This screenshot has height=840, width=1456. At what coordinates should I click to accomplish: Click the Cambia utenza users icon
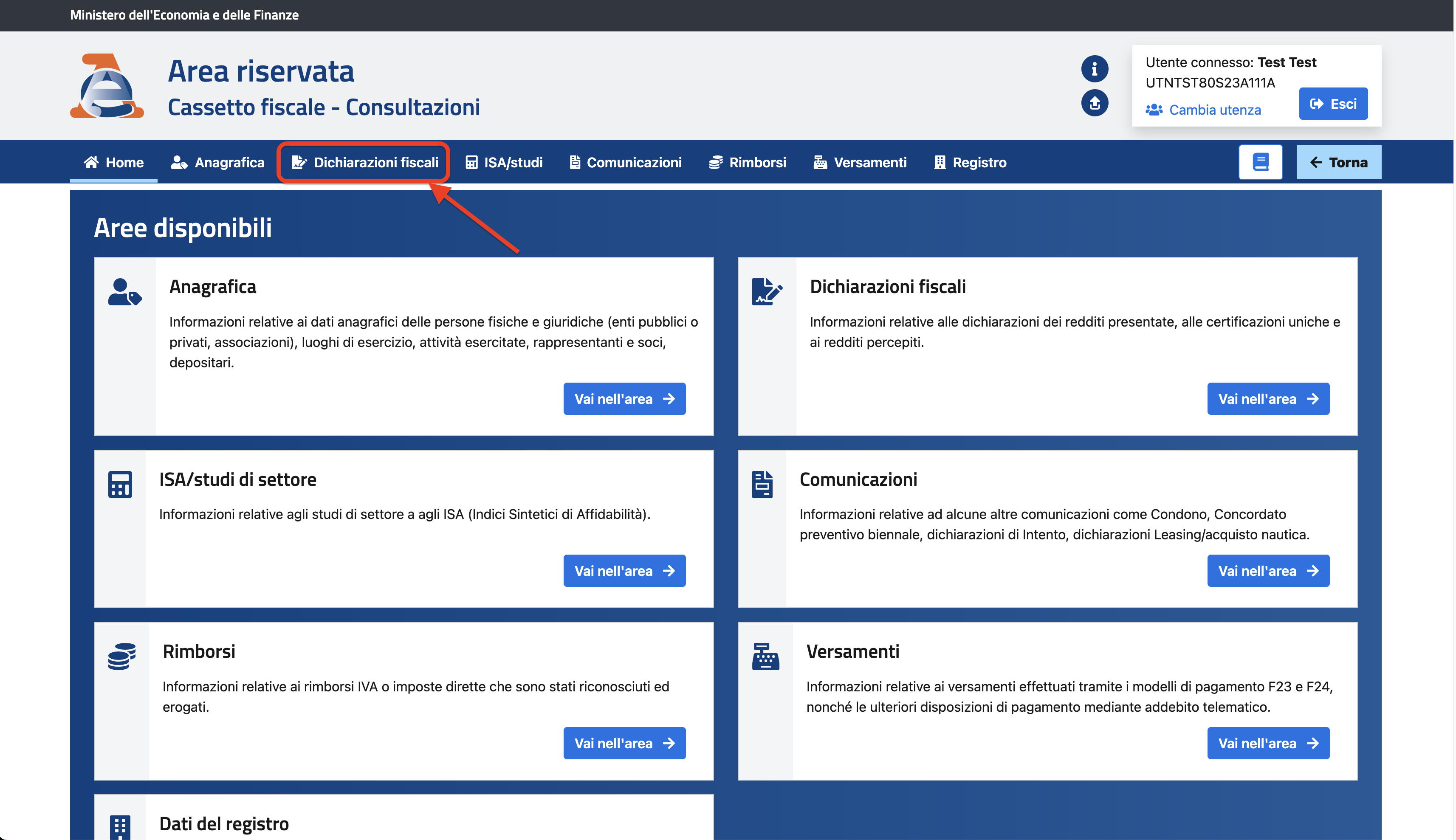pos(1154,110)
